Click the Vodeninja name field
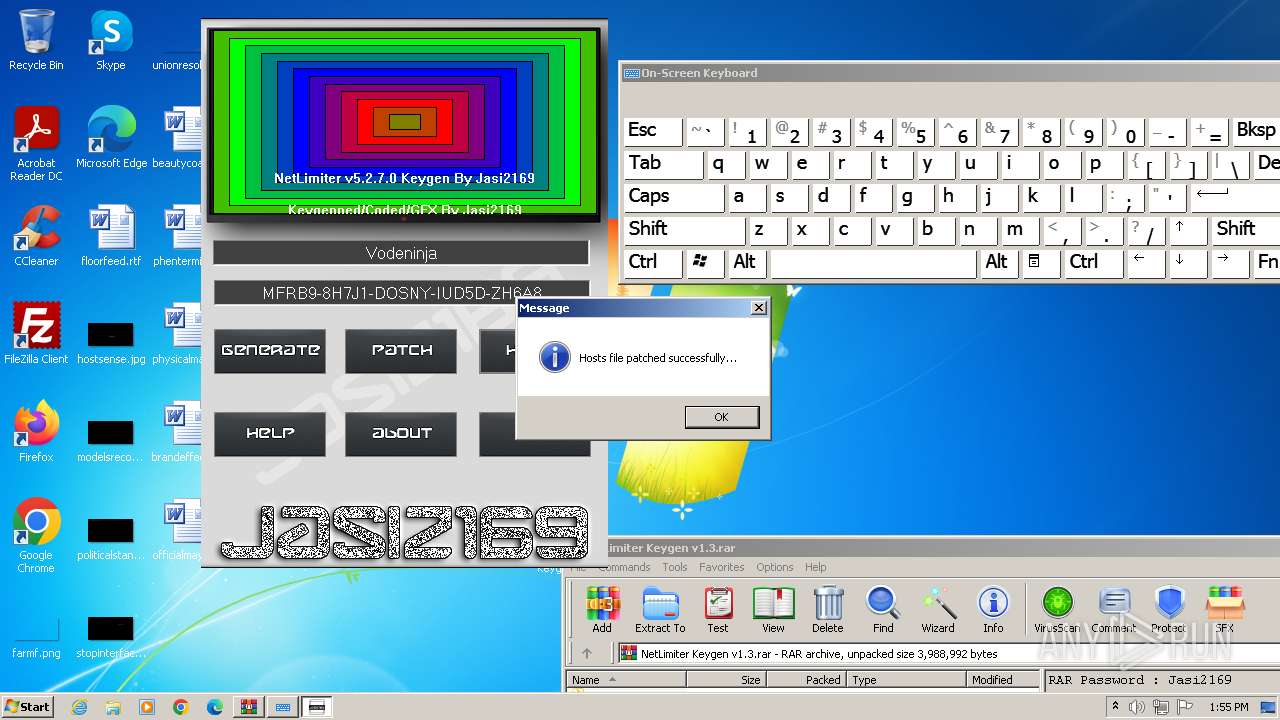 tap(401, 253)
